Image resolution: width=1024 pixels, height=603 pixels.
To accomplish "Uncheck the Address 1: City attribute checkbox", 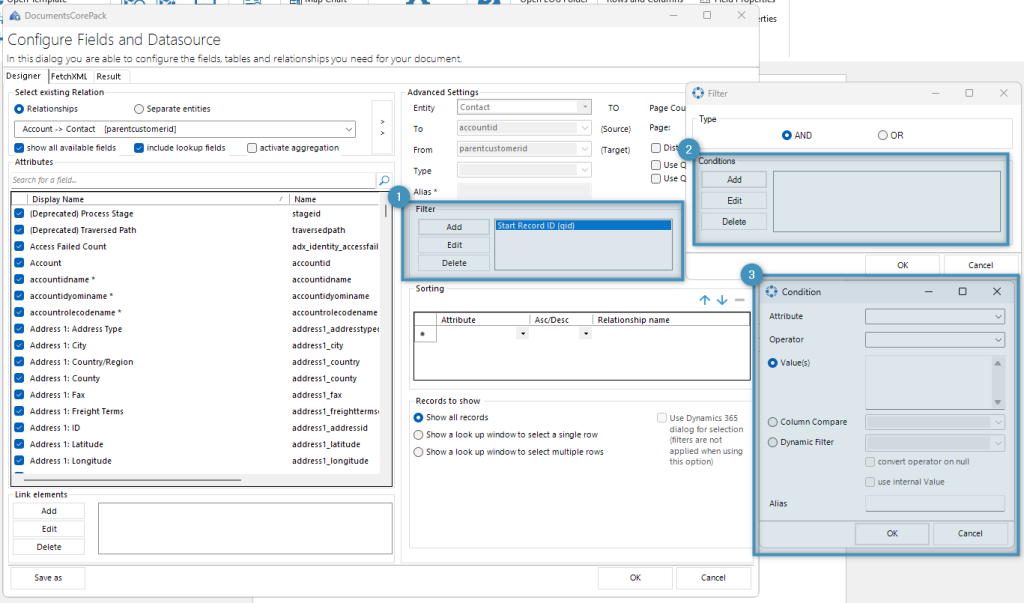I will pos(19,345).
